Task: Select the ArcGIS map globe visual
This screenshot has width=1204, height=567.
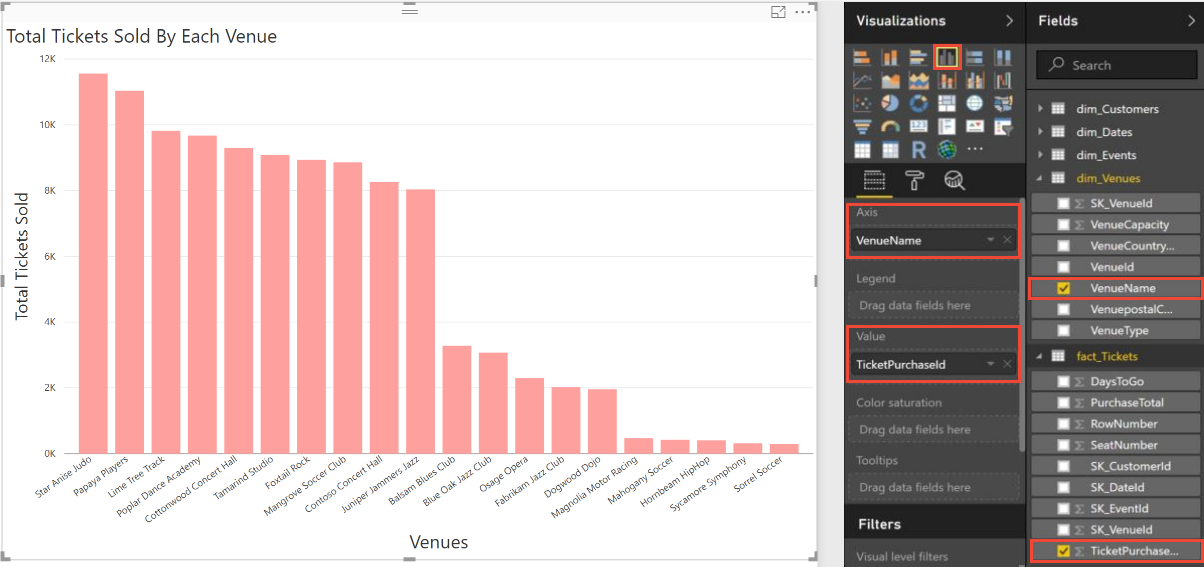Action: (947, 150)
